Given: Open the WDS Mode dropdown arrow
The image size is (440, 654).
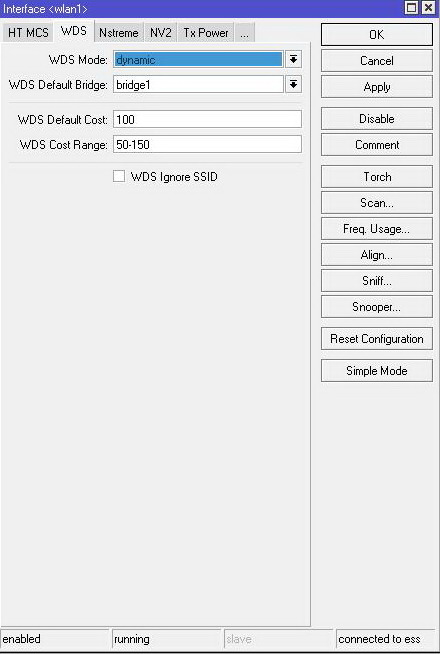Looking at the screenshot, I should coord(293,59).
